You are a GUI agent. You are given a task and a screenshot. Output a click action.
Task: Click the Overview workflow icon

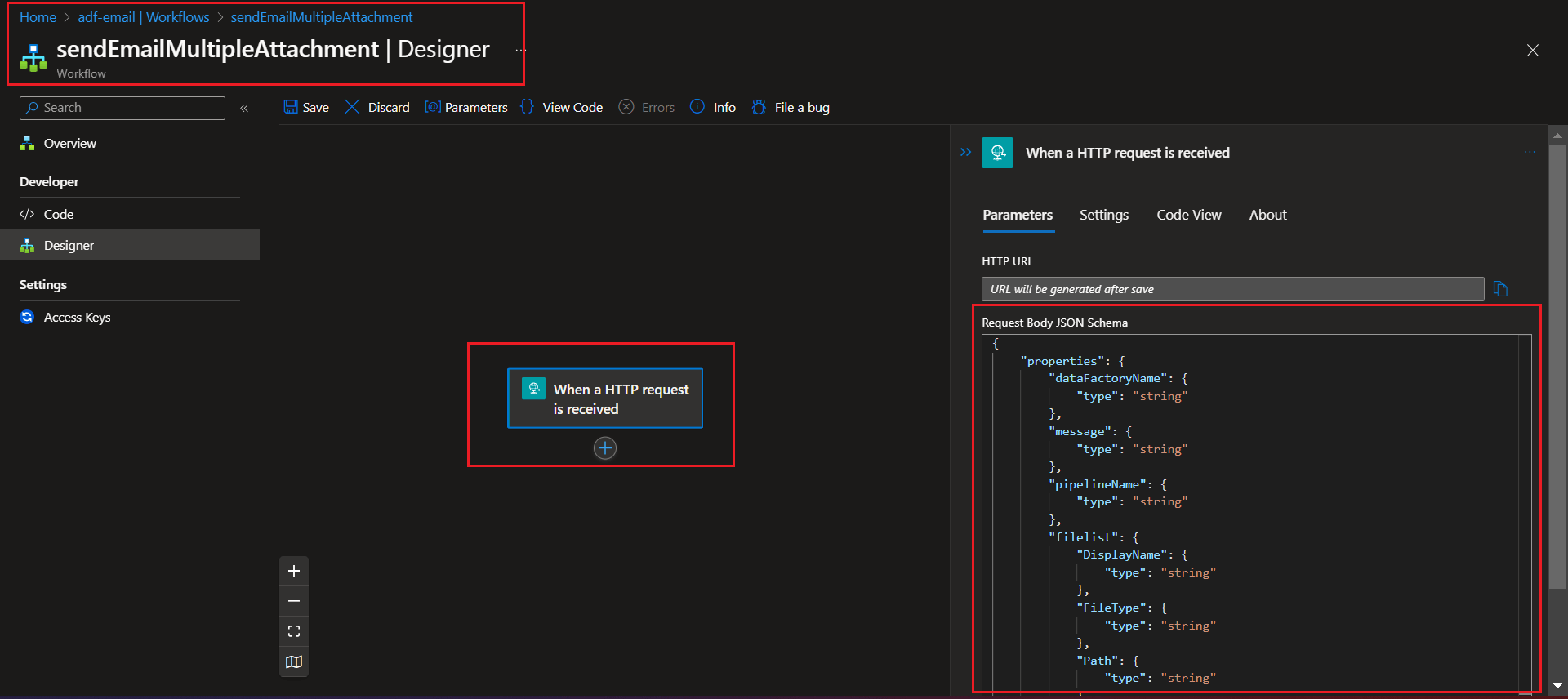pos(27,143)
